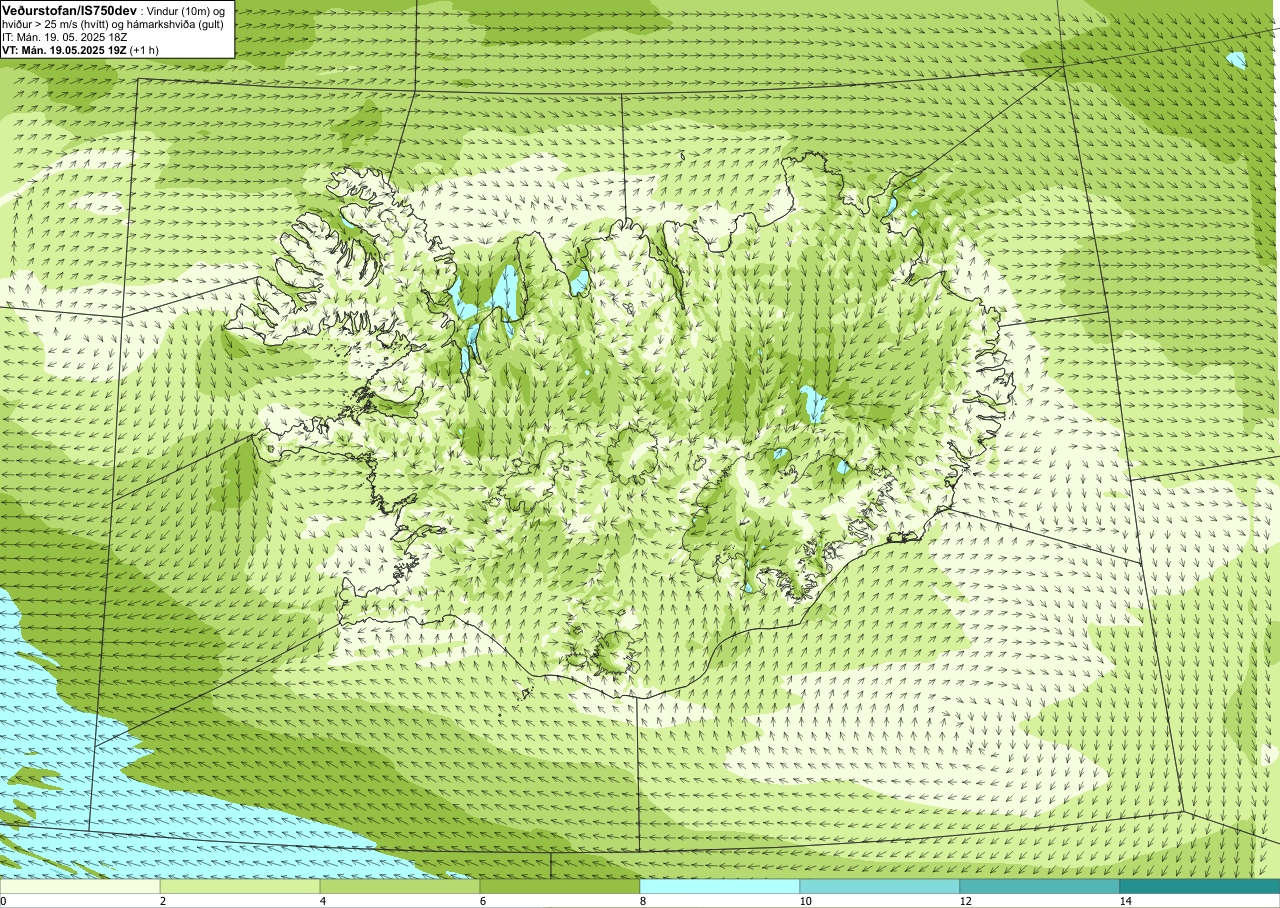This screenshot has height=908, width=1280.
Task: Click the "(+1 h)" forecast offset text
Action: pyautogui.click(x=144, y=50)
